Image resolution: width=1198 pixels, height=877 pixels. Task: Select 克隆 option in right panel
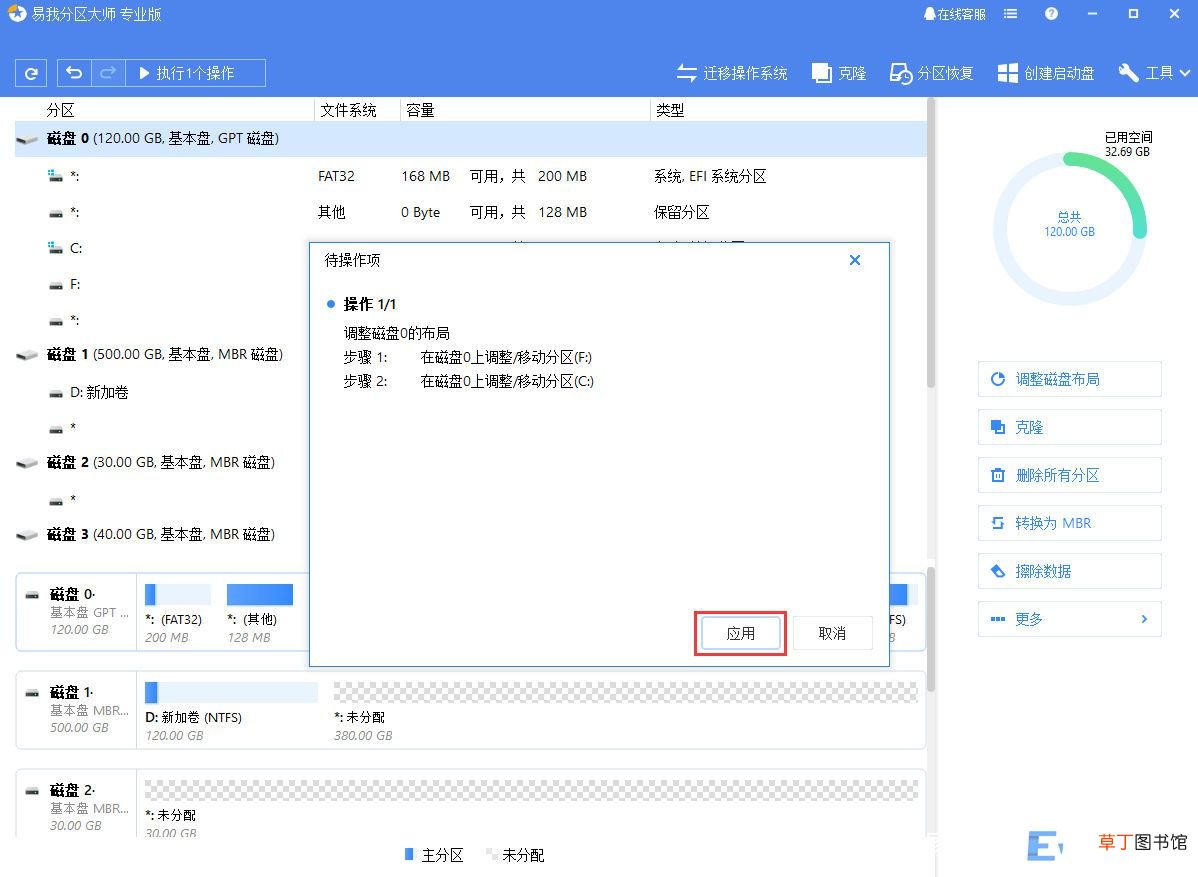[x=1070, y=427]
